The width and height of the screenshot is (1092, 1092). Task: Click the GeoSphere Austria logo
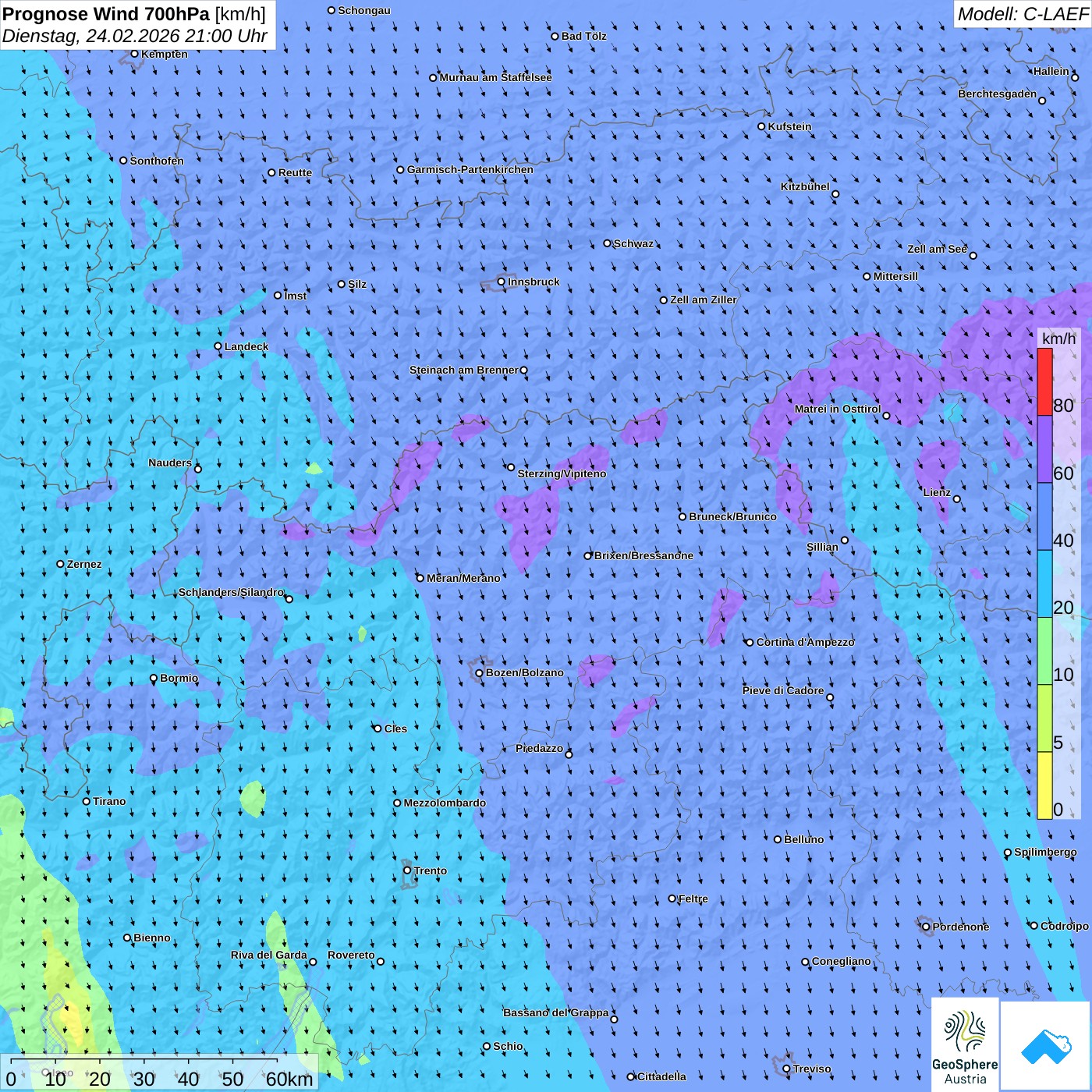tap(966, 1044)
